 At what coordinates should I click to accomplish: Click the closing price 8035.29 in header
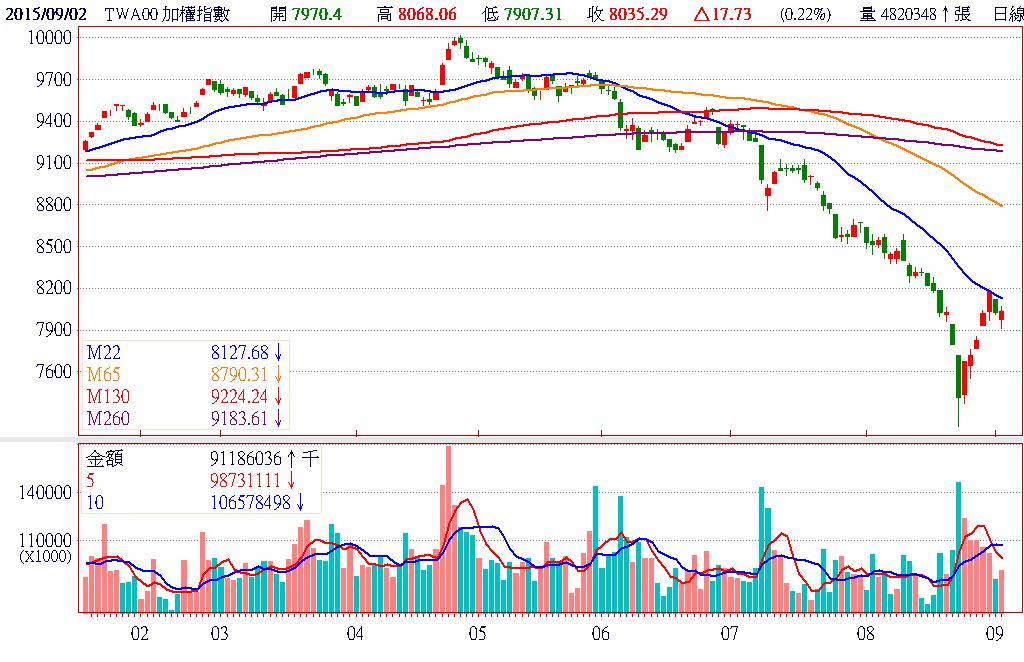click(643, 15)
